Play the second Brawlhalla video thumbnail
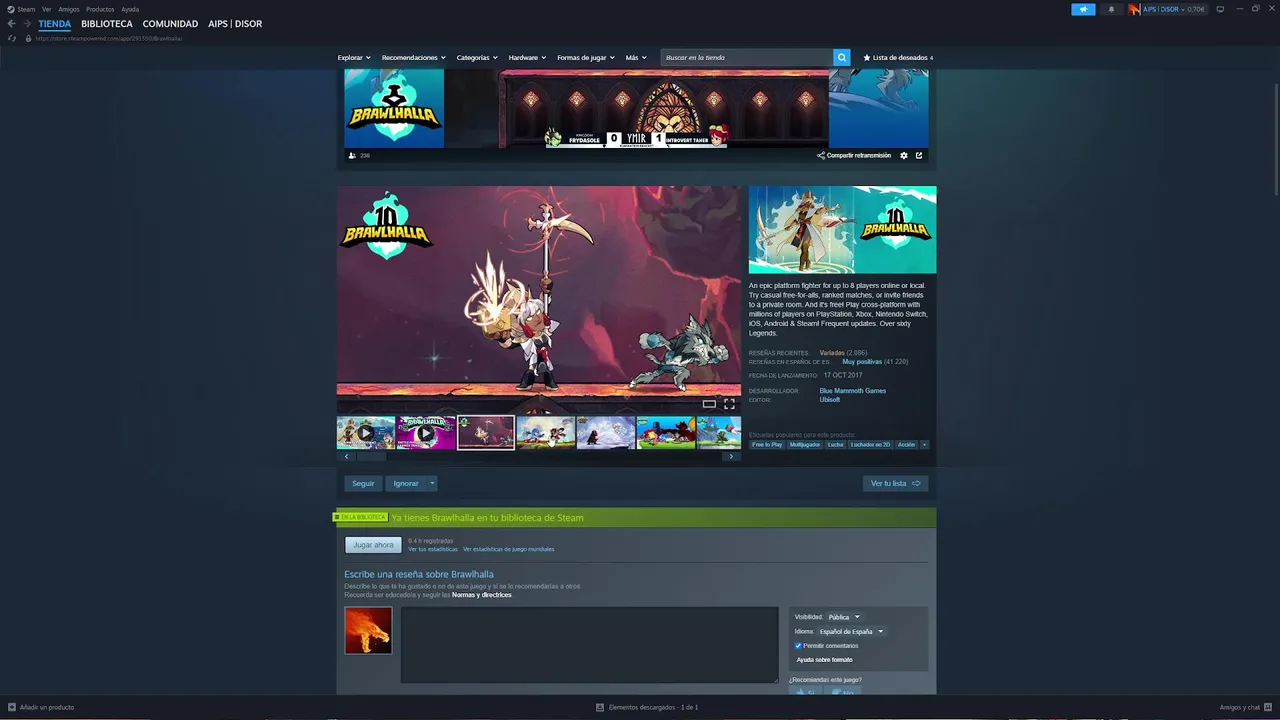The image size is (1280, 720). [x=426, y=433]
